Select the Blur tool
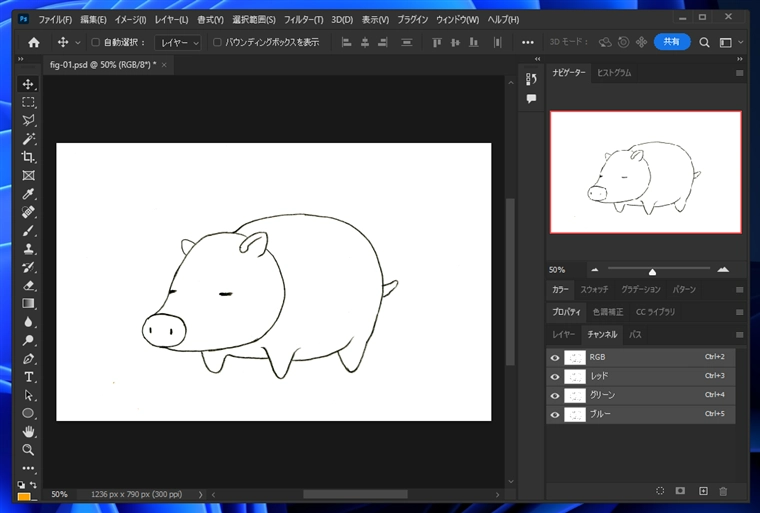This screenshot has height=513, width=760. pos(28,322)
